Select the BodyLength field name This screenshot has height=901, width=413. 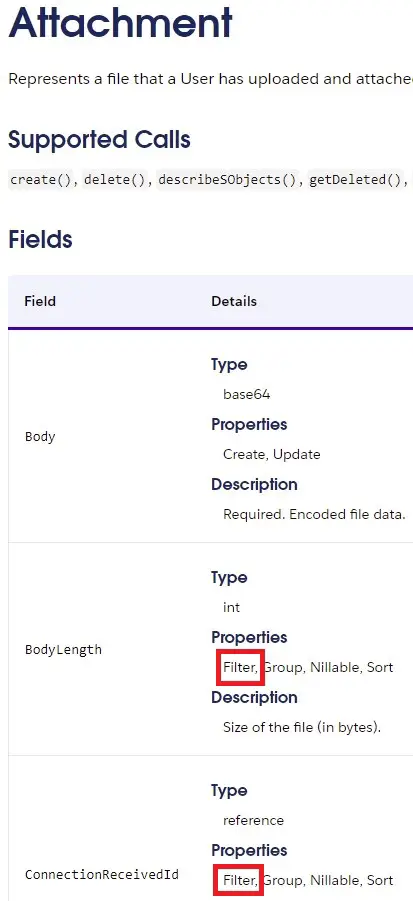click(x=63, y=650)
